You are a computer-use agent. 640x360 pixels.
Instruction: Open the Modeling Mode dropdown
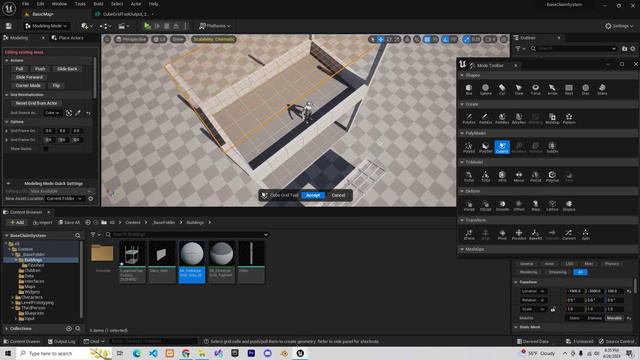point(46,26)
